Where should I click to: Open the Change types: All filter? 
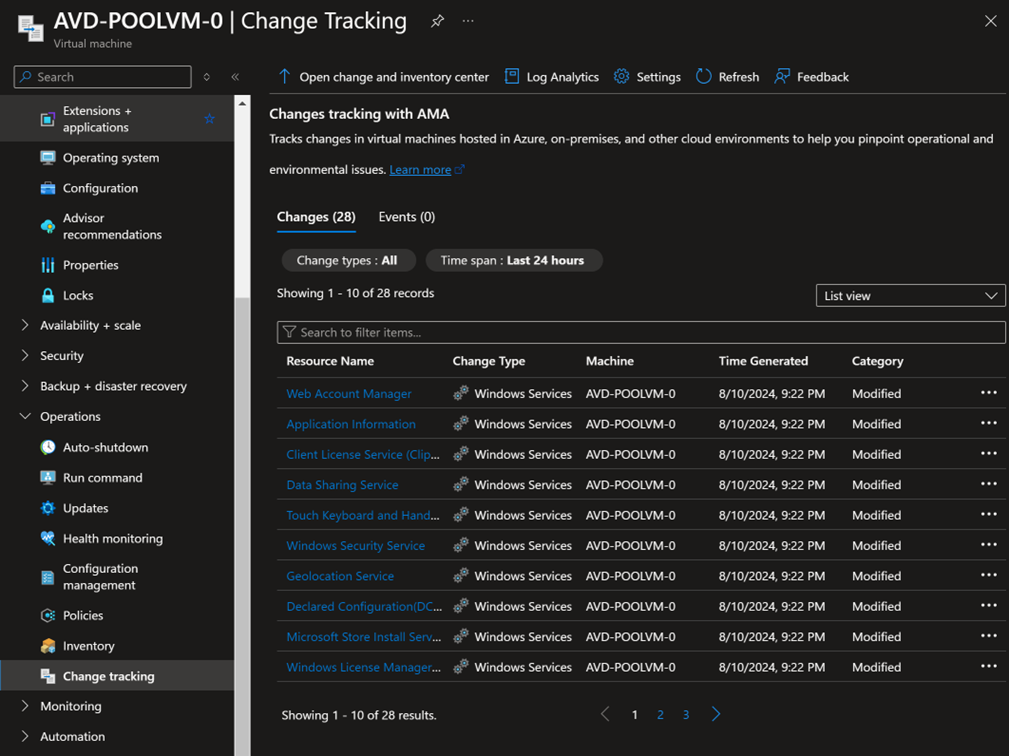(348, 261)
